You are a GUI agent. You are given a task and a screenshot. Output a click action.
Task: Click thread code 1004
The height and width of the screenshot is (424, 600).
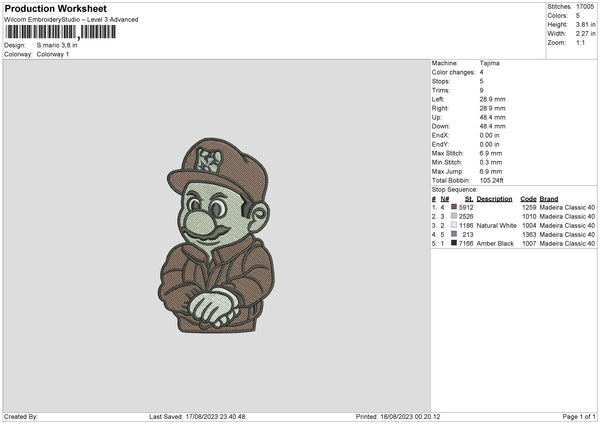(529, 225)
